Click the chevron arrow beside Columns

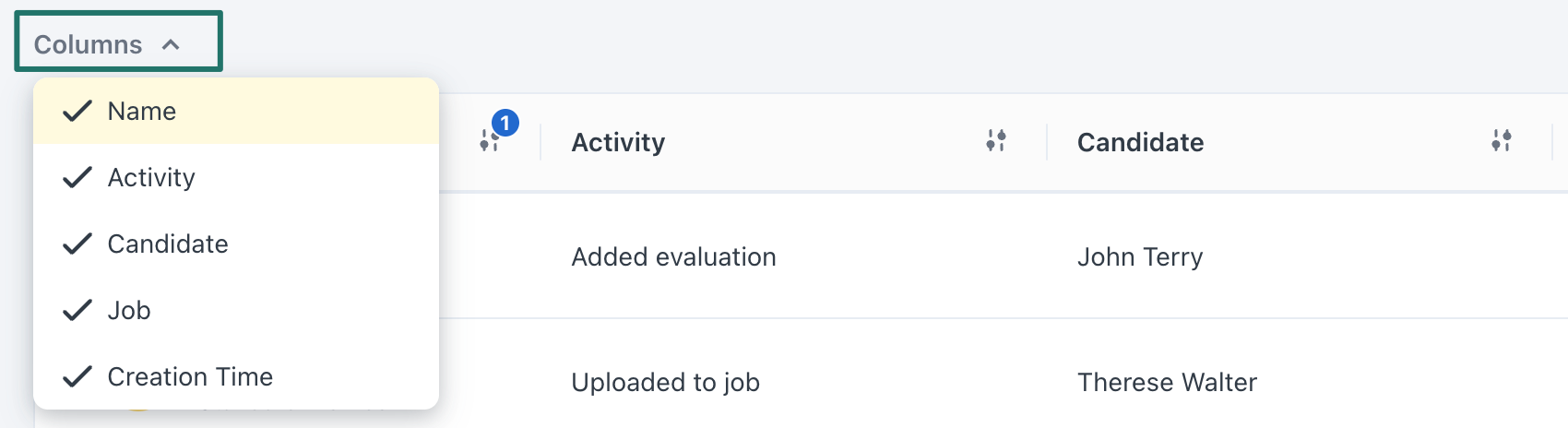[171, 44]
